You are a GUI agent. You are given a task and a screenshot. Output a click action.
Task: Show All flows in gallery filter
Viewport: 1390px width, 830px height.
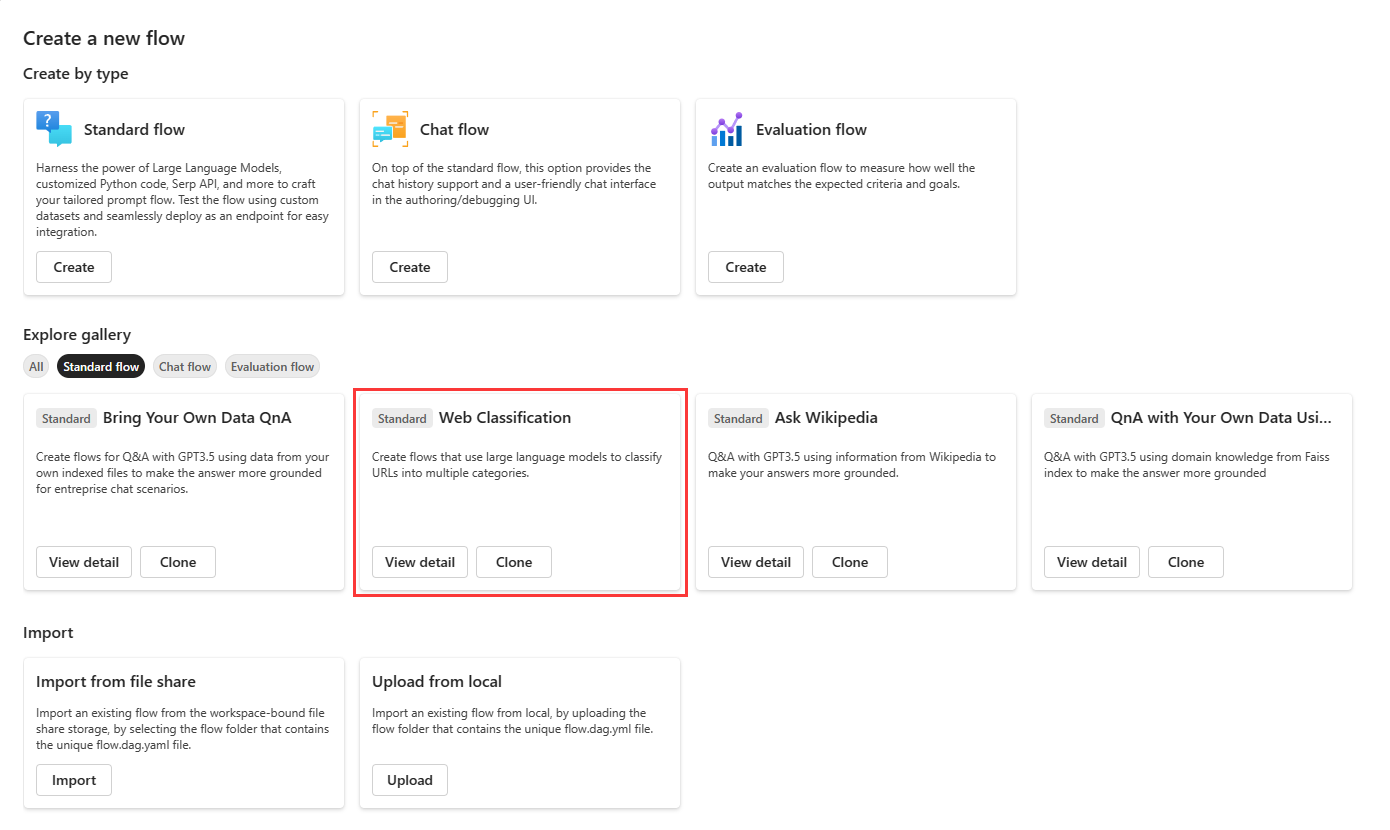pos(36,367)
